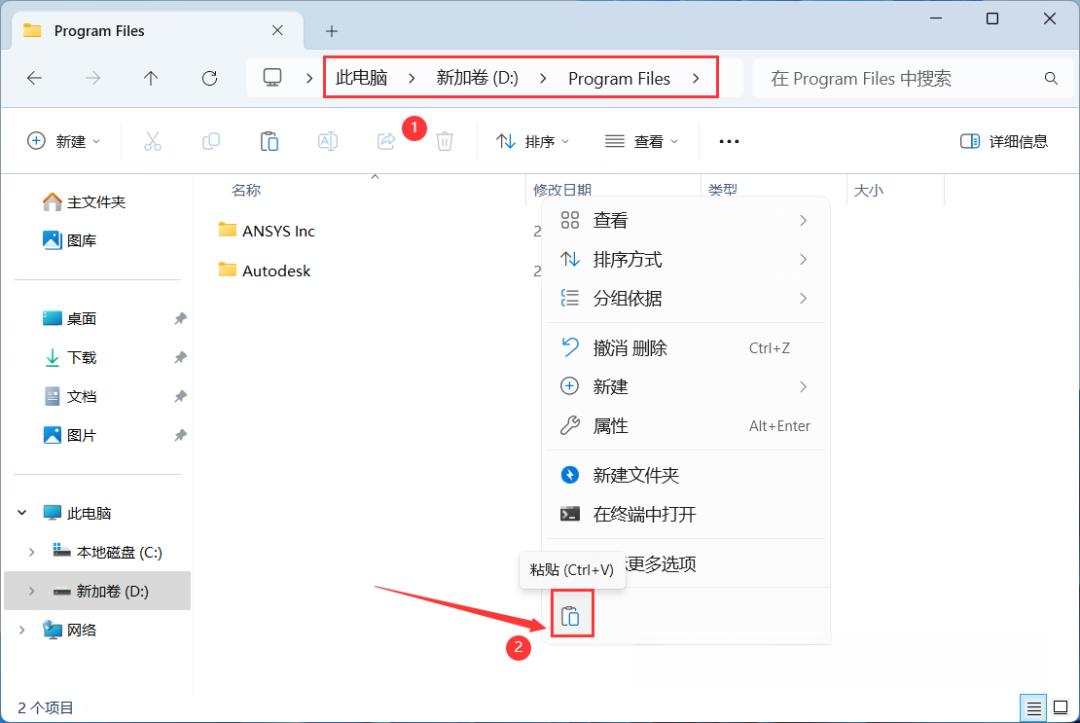Click the Rename icon in toolbar

click(x=327, y=141)
